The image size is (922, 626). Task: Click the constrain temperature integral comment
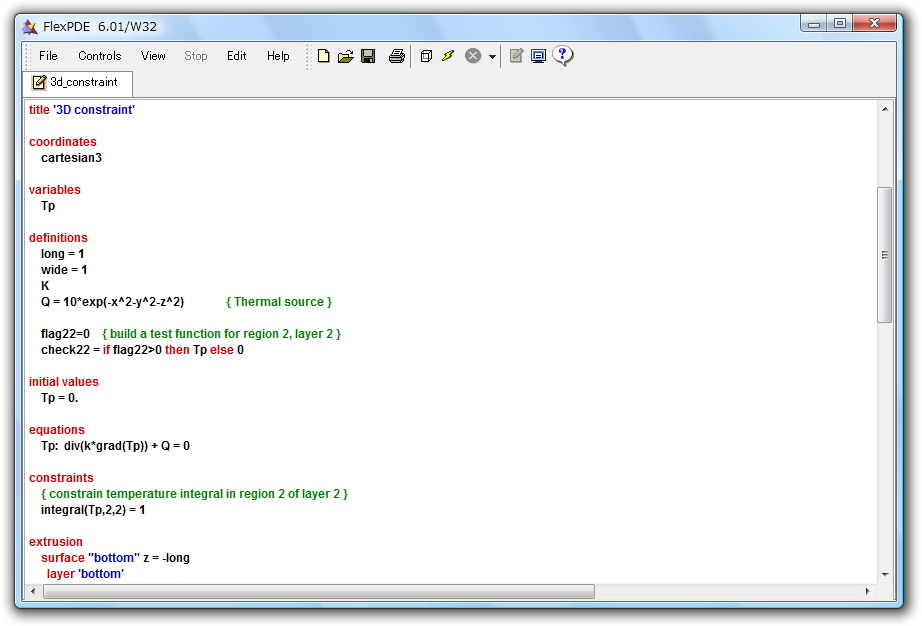(x=194, y=494)
